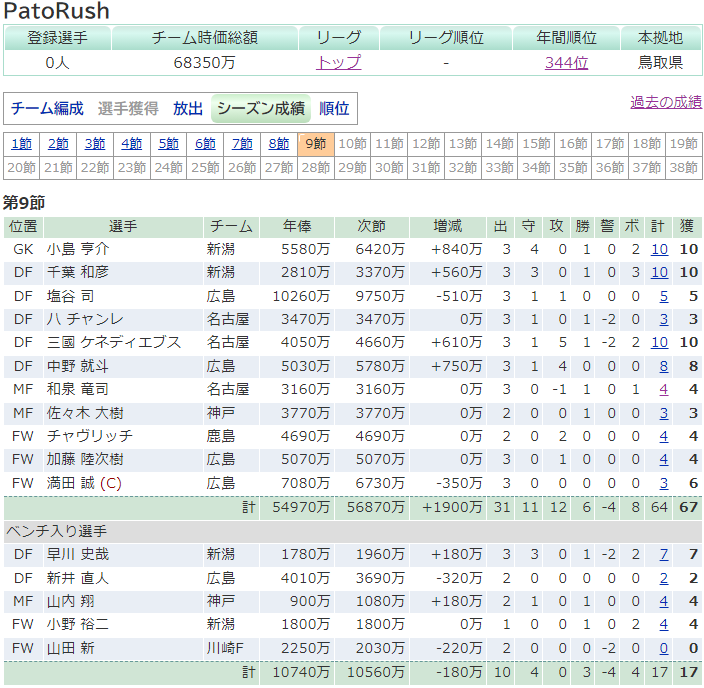Click the 位置 column header
This screenshot has height=688, width=704.
coord(23,226)
